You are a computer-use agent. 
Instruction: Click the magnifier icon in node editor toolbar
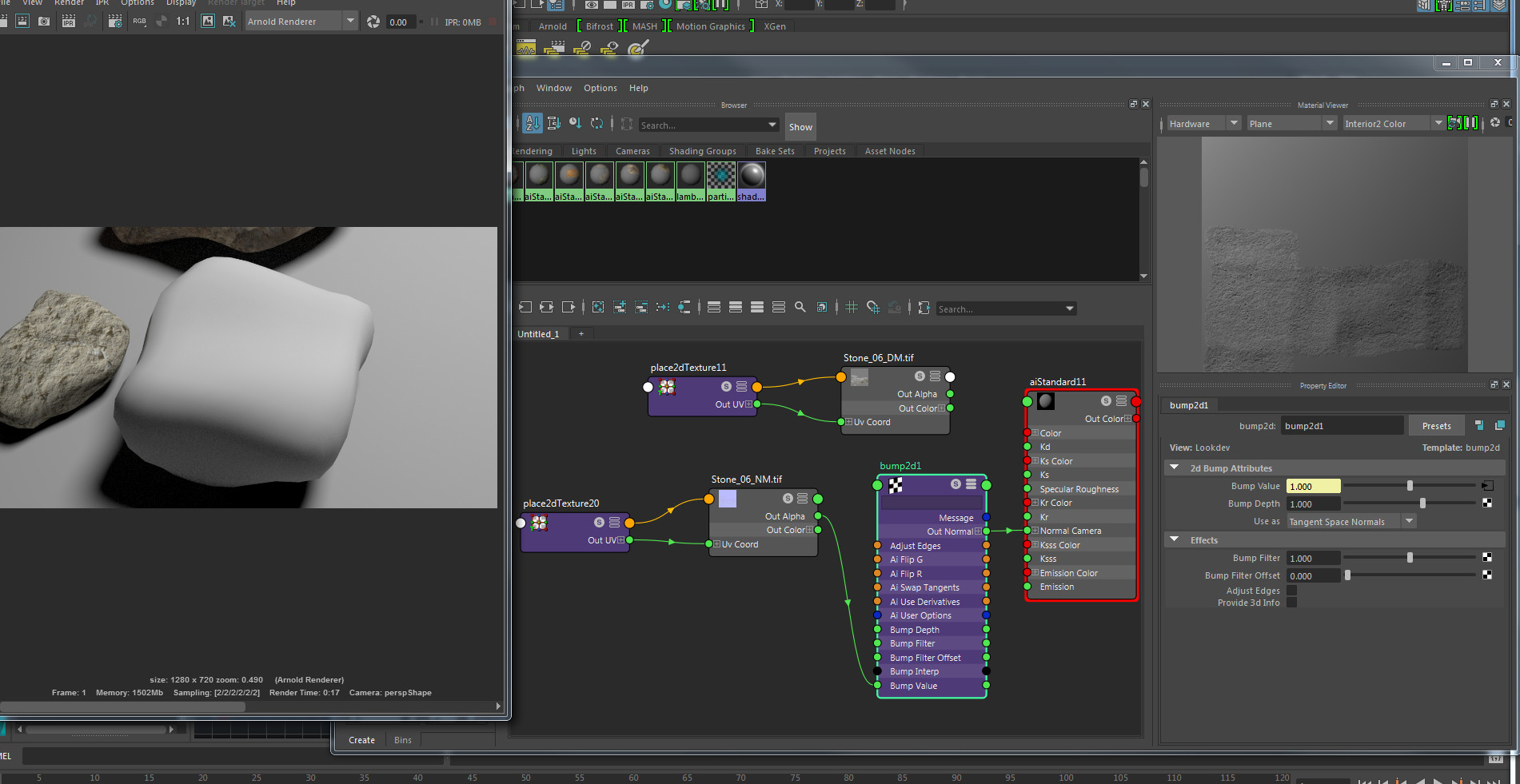[x=800, y=308]
